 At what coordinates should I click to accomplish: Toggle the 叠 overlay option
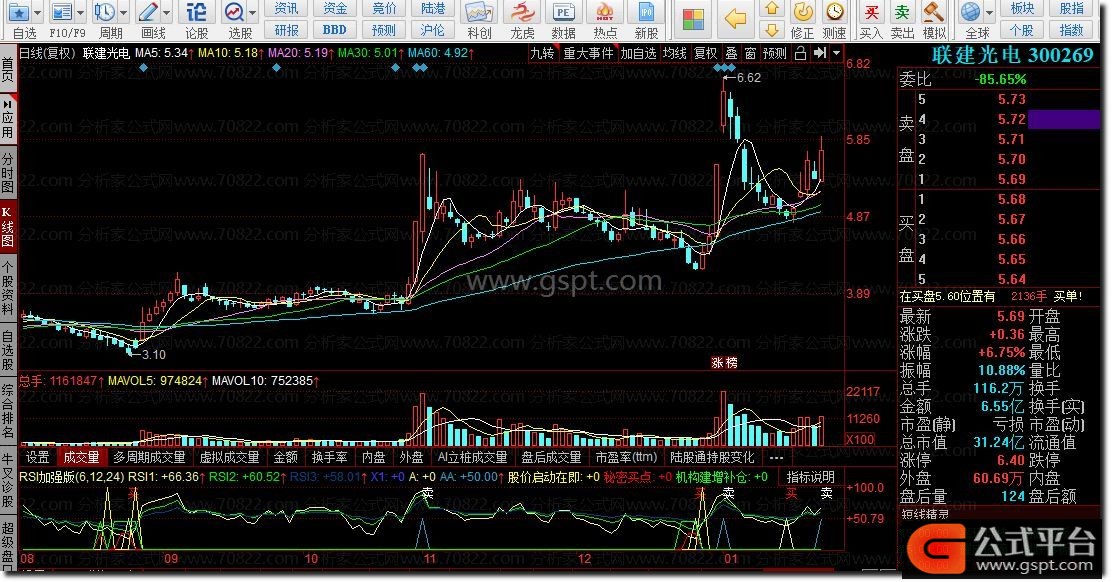coord(731,53)
